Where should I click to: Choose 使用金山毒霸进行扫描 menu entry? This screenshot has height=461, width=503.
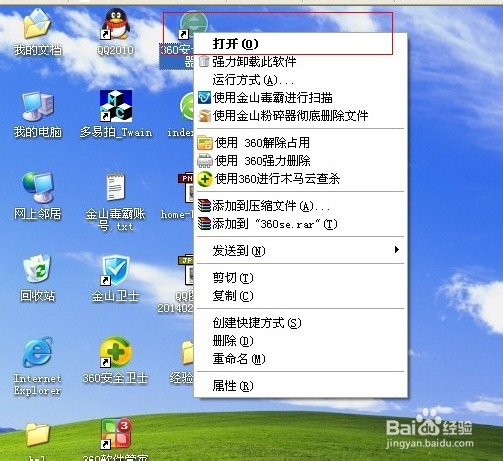[x=300, y=98]
